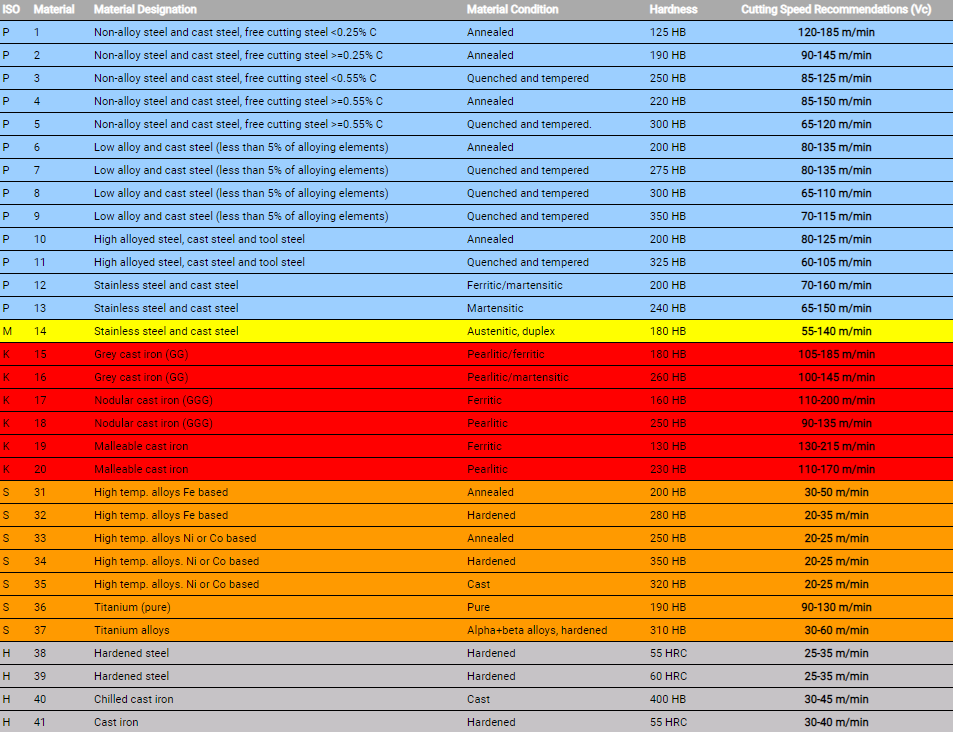
Task: Click material number 34 cell
Action: pos(40,561)
